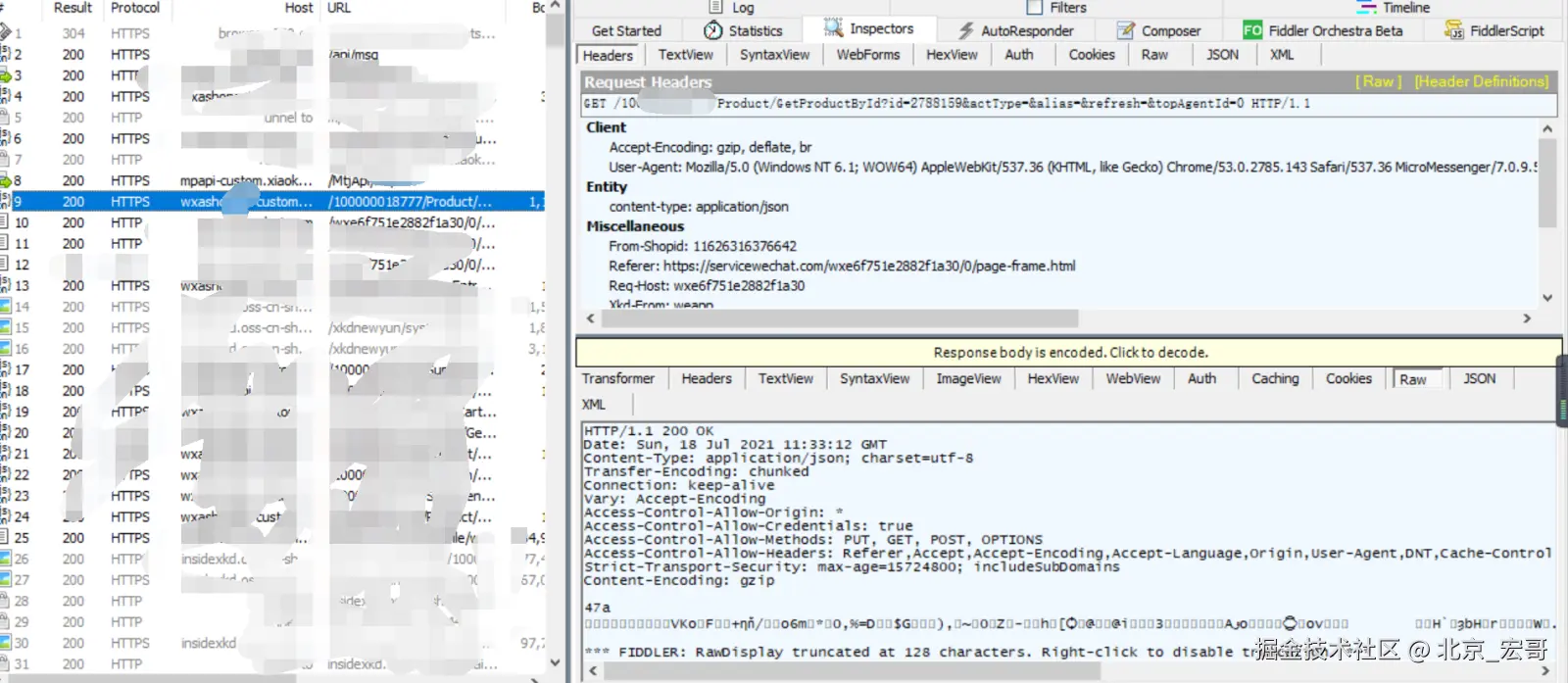This screenshot has height=683, width=1568.
Task: Open the response Caching tab
Action: [1275, 378]
